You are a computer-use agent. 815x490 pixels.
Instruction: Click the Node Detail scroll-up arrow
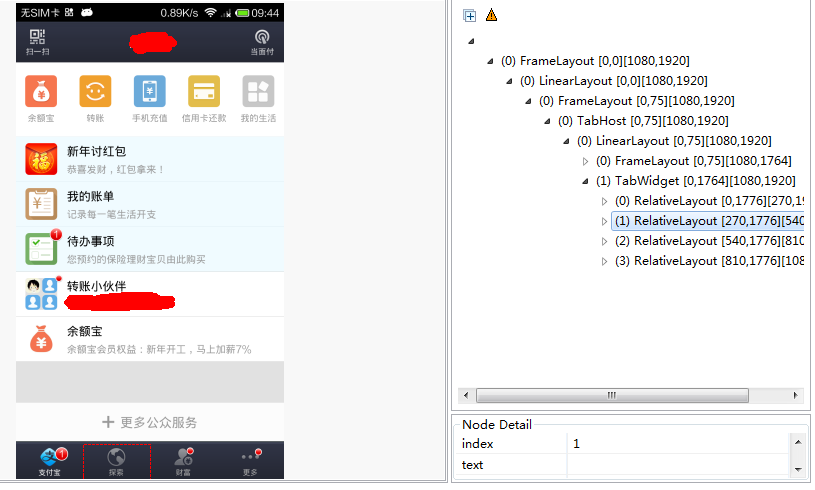click(798, 442)
